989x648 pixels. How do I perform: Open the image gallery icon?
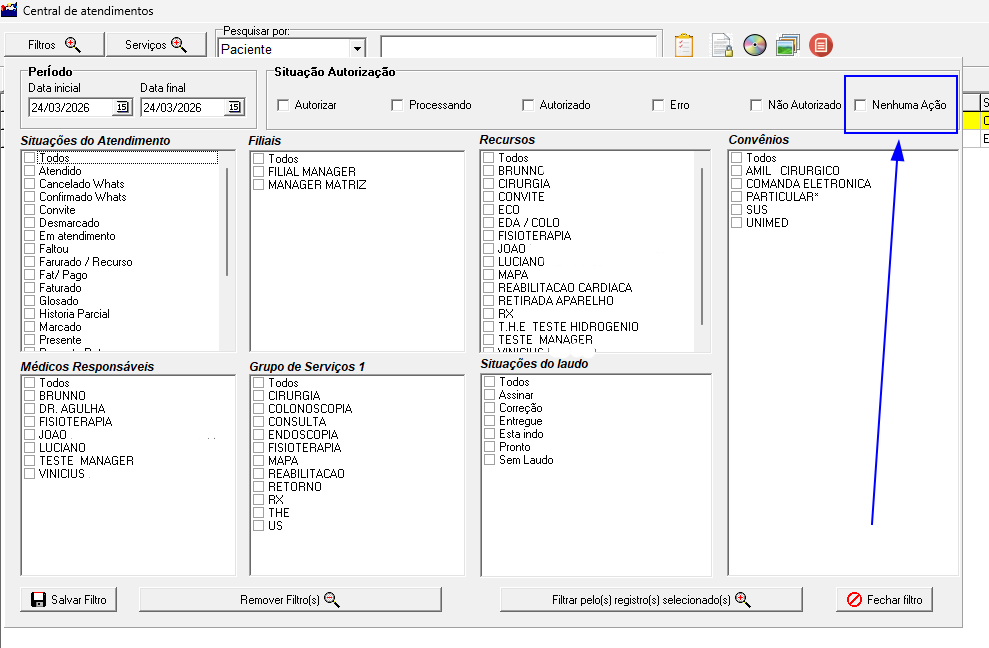[x=787, y=45]
